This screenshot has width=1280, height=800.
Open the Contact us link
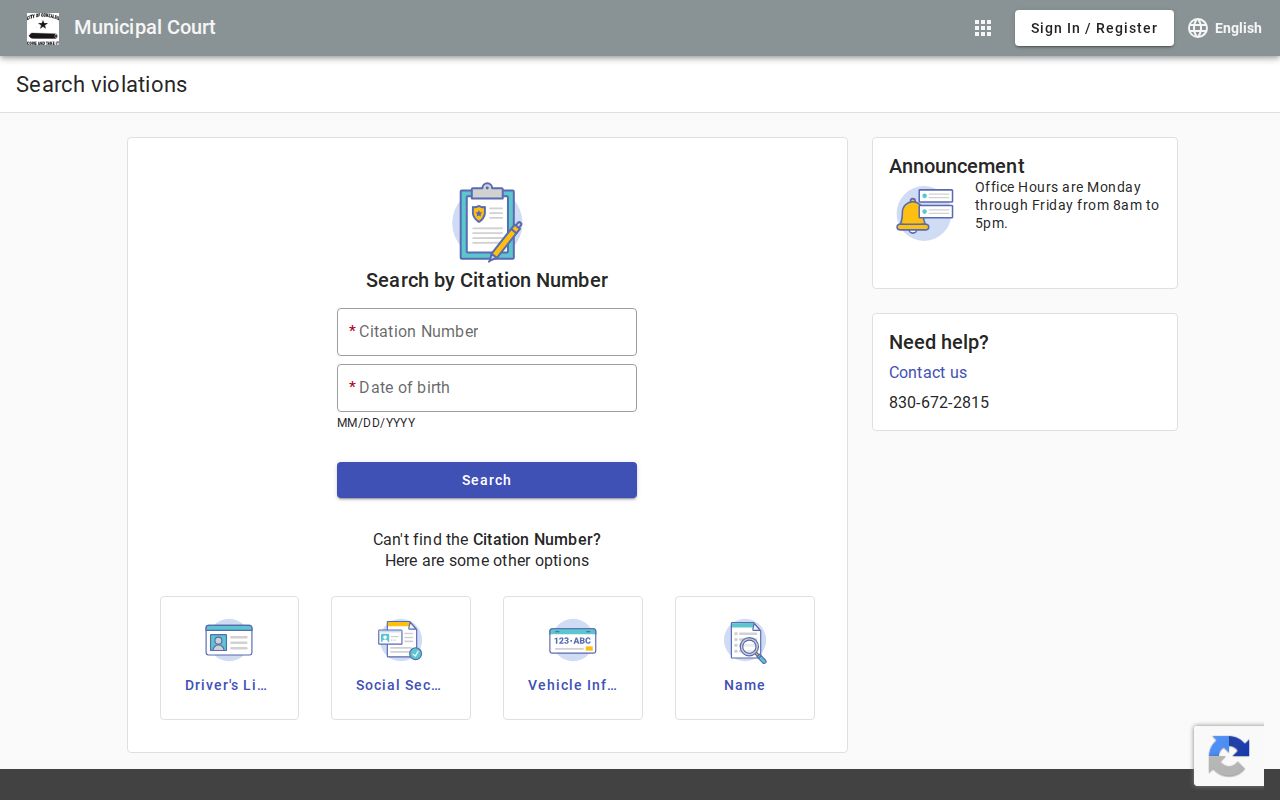928,372
